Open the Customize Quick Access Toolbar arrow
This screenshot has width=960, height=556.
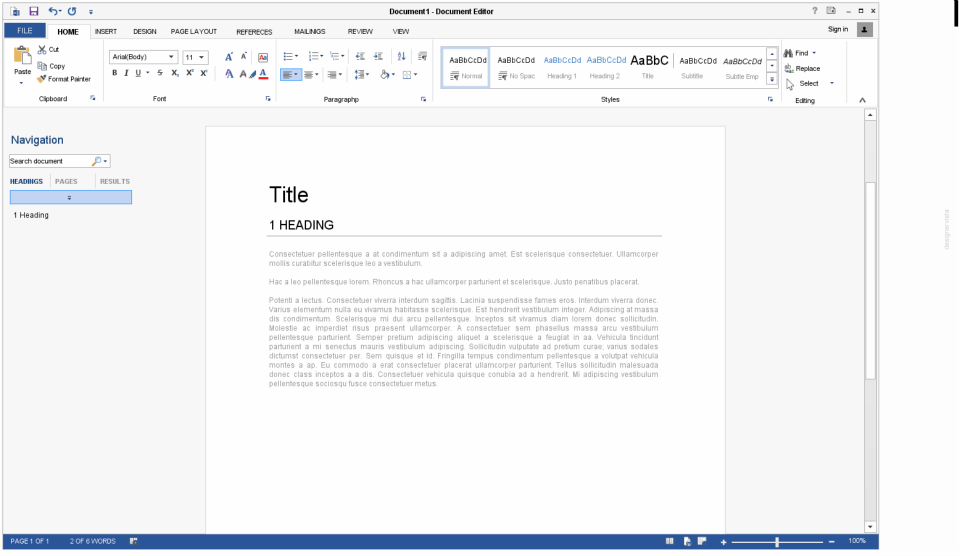[x=91, y=12]
